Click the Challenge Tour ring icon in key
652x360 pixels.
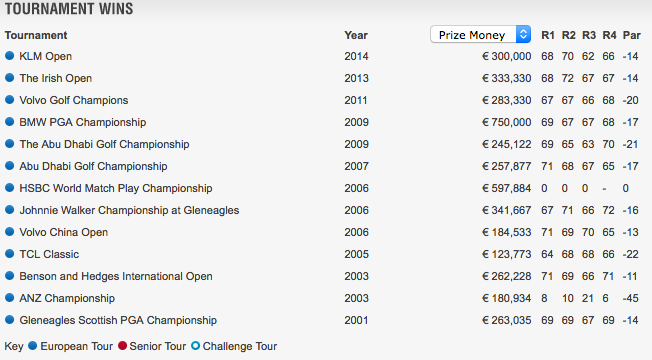pos(195,346)
